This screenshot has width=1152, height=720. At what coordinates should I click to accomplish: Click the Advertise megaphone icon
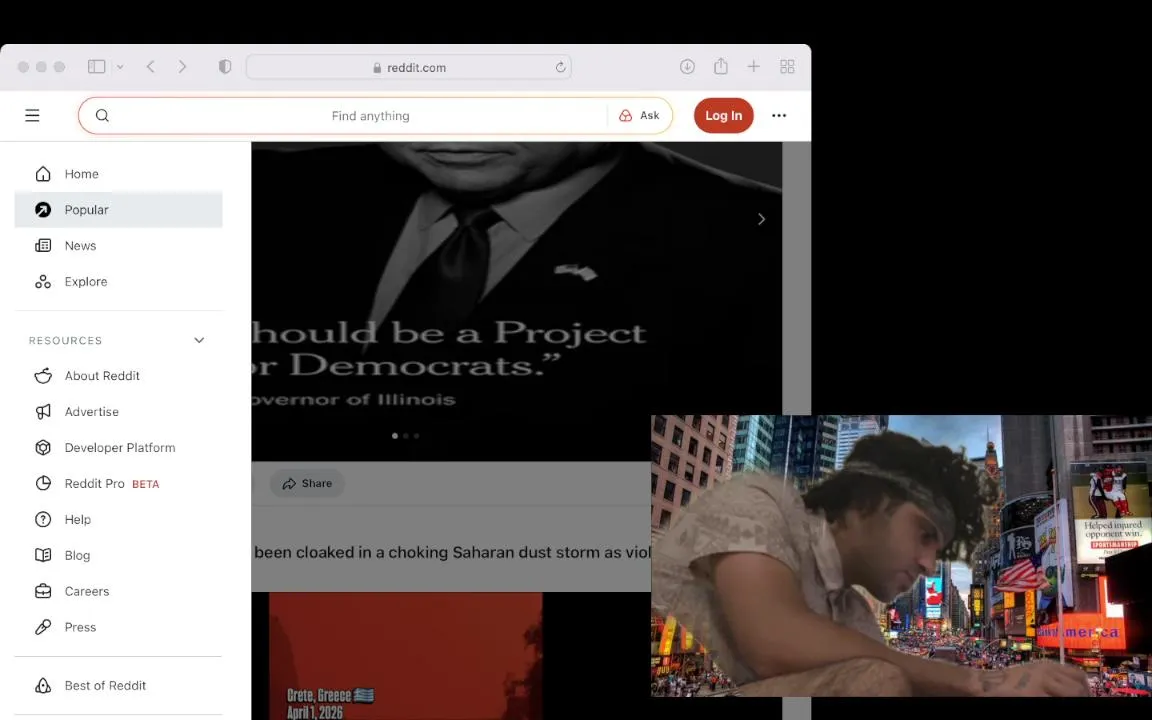click(x=43, y=412)
